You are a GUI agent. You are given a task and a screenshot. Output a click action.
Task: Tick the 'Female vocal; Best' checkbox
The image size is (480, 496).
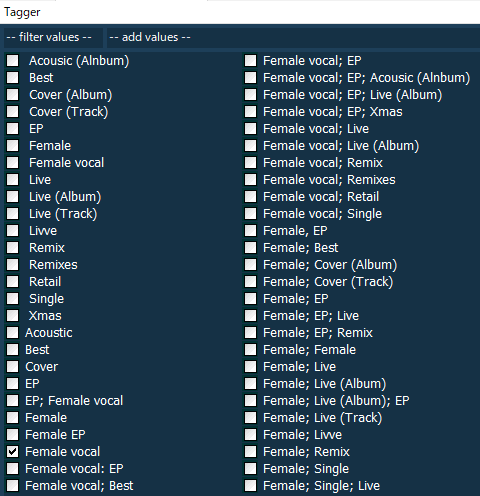point(13,485)
